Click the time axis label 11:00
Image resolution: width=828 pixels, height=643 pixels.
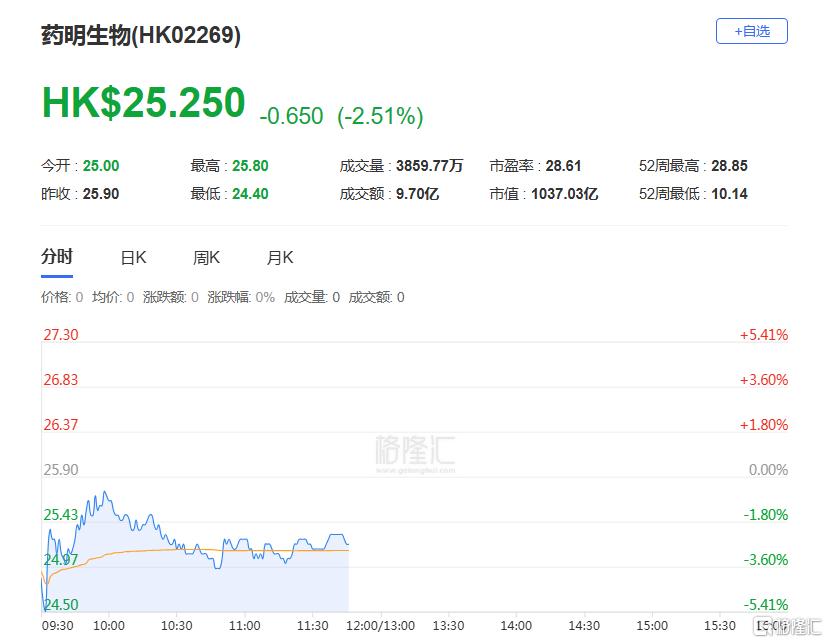coord(244,626)
